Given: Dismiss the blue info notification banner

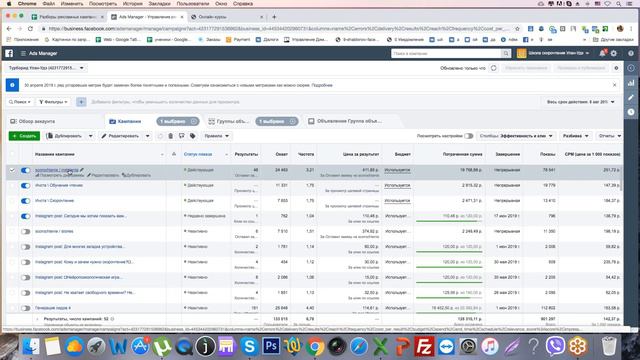Looking at the screenshot, I should pyautogui.click(x=614, y=85).
